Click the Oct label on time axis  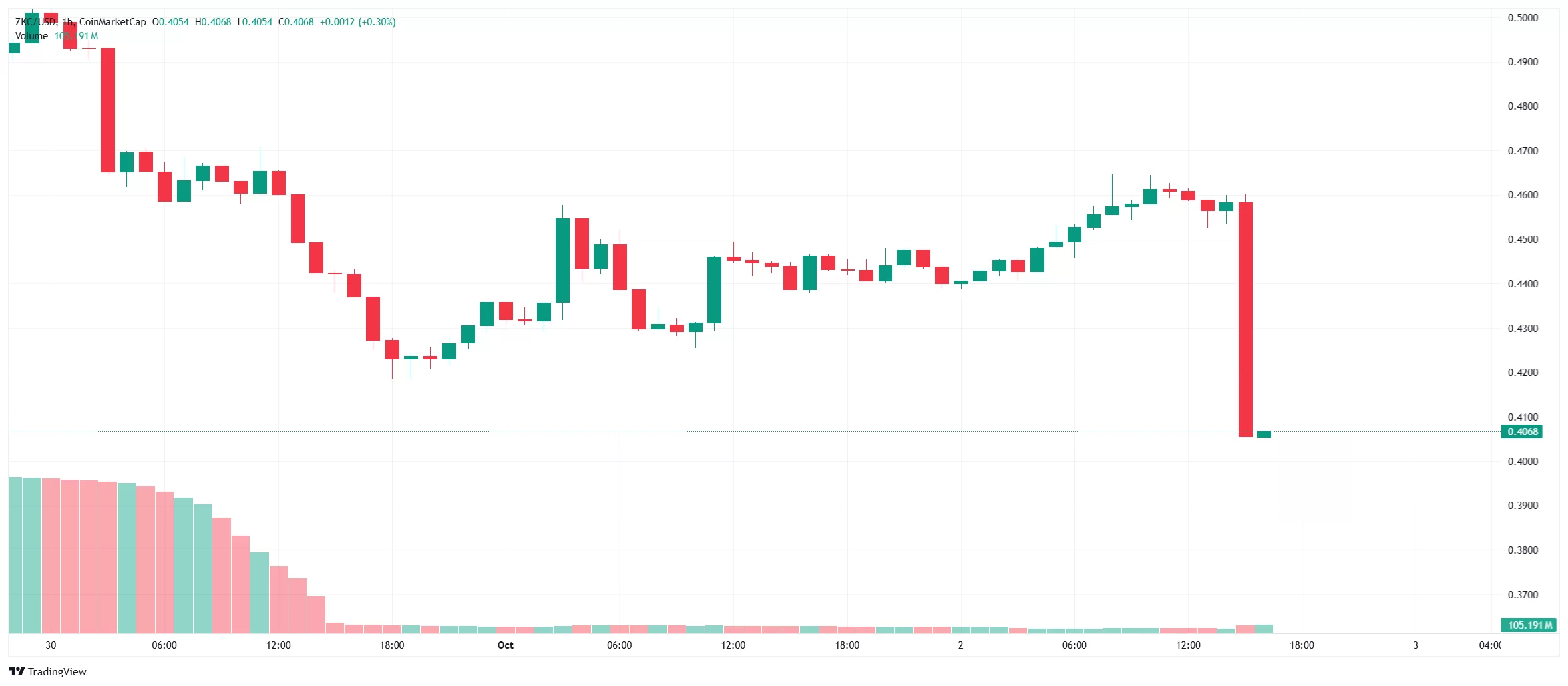pos(506,645)
